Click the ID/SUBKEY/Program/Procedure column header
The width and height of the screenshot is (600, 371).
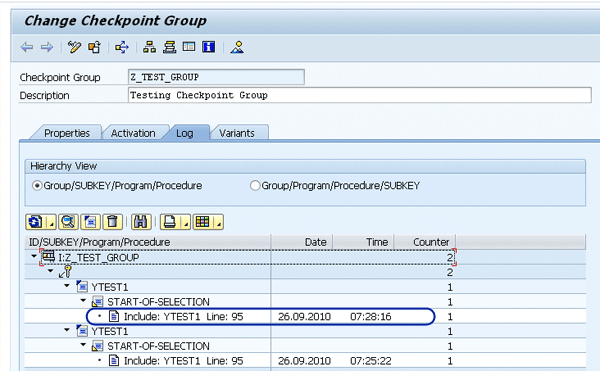tap(148, 242)
